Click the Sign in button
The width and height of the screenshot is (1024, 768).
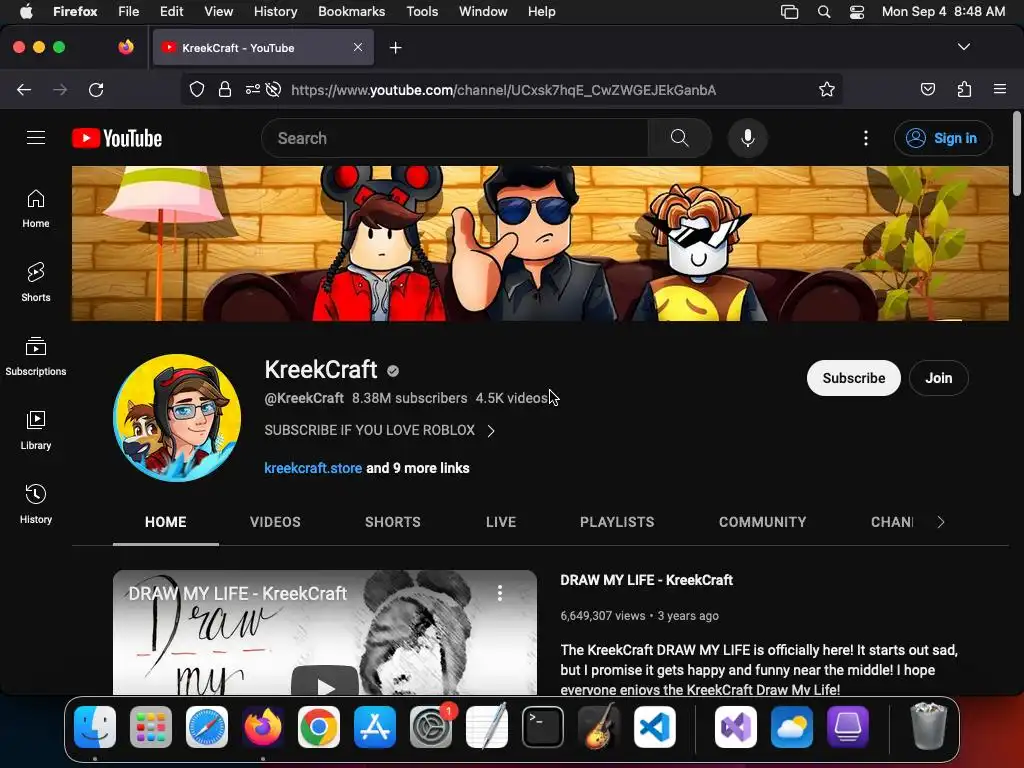coord(943,138)
